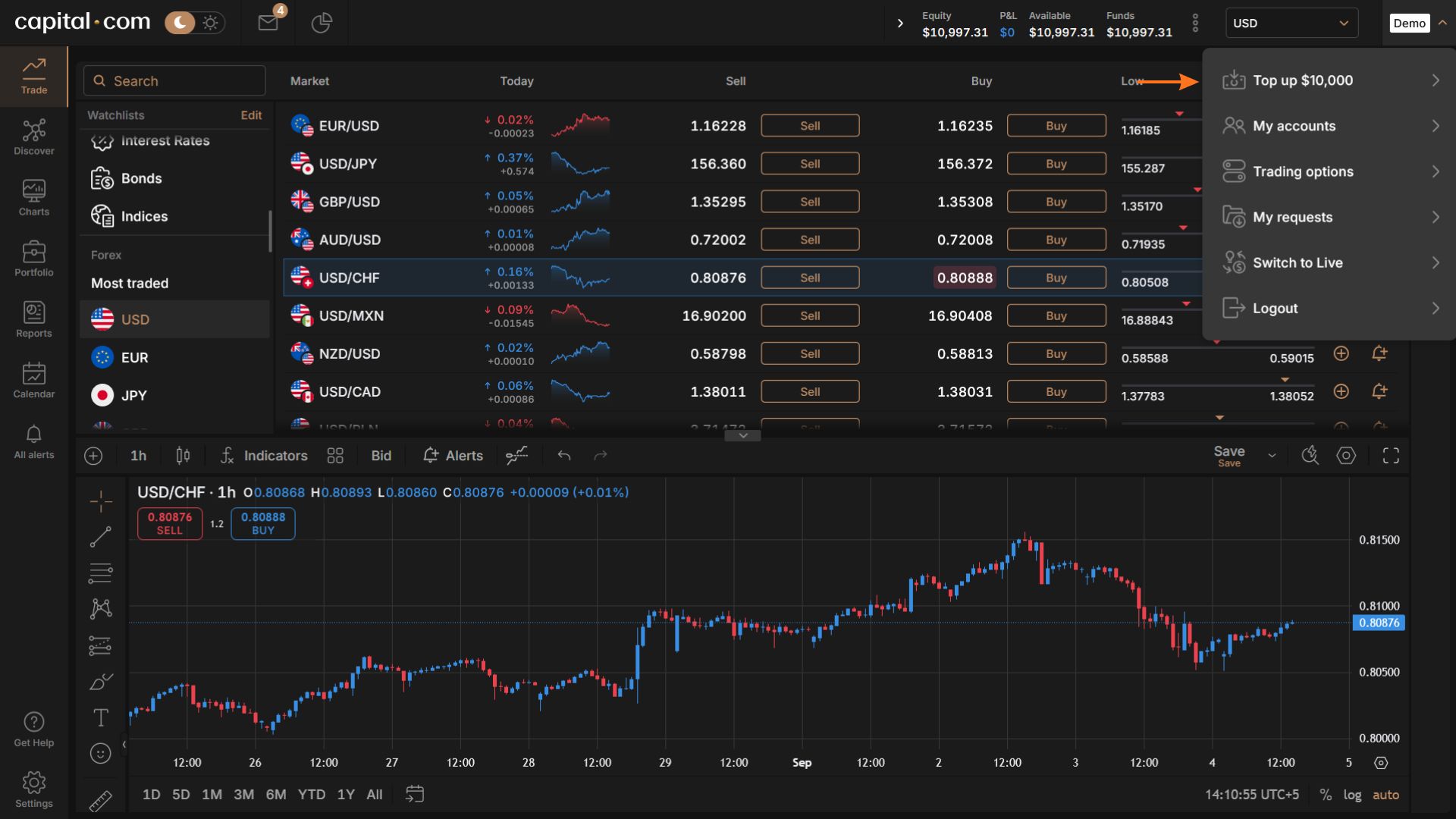Undo the last chart action

[x=563, y=455]
